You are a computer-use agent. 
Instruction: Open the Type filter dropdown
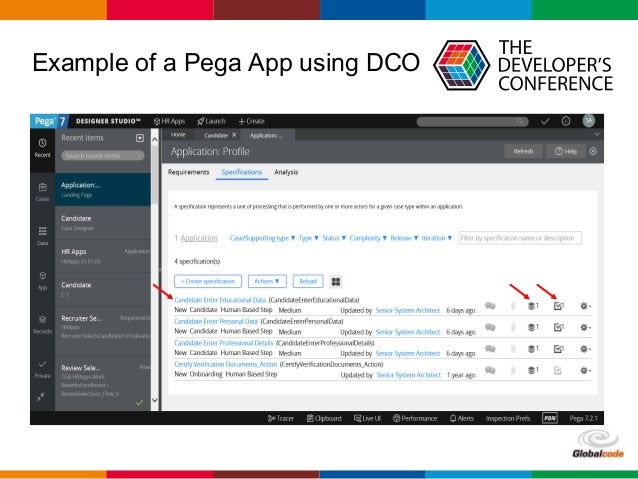[x=309, y=238]
